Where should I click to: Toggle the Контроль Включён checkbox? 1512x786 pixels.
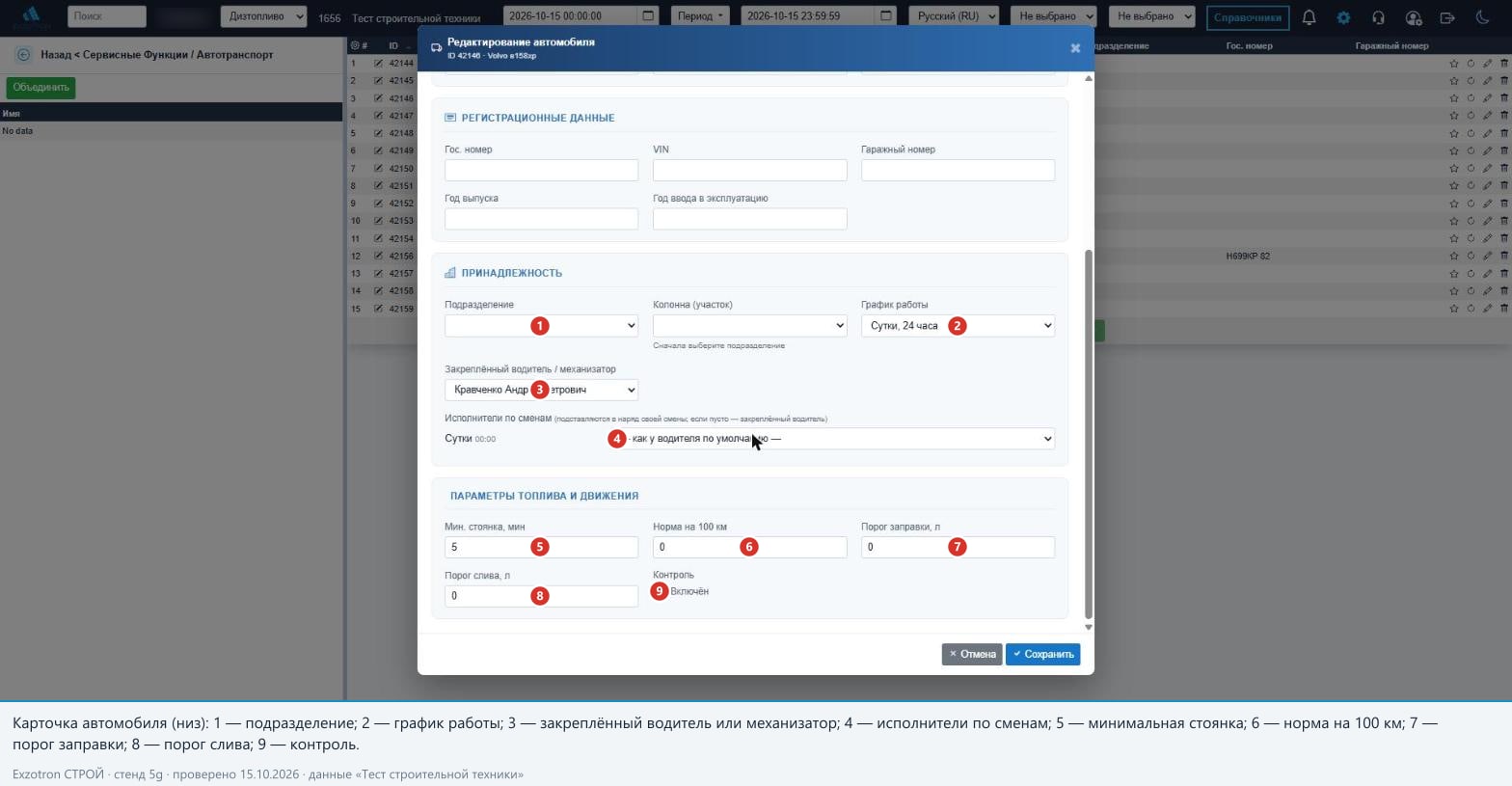pyautogui.click(x=660, y=591)
